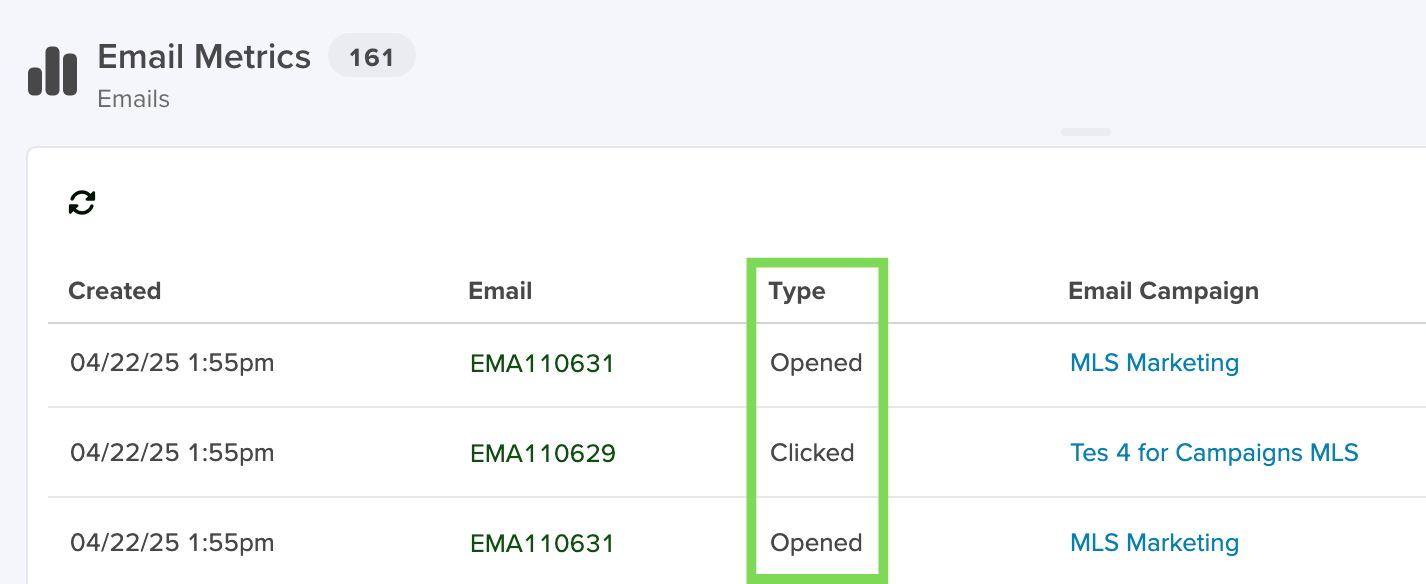Sort by the Type column header
Image resolution: width=1426 pixels, height=584 pixels.
pos(797,291)
